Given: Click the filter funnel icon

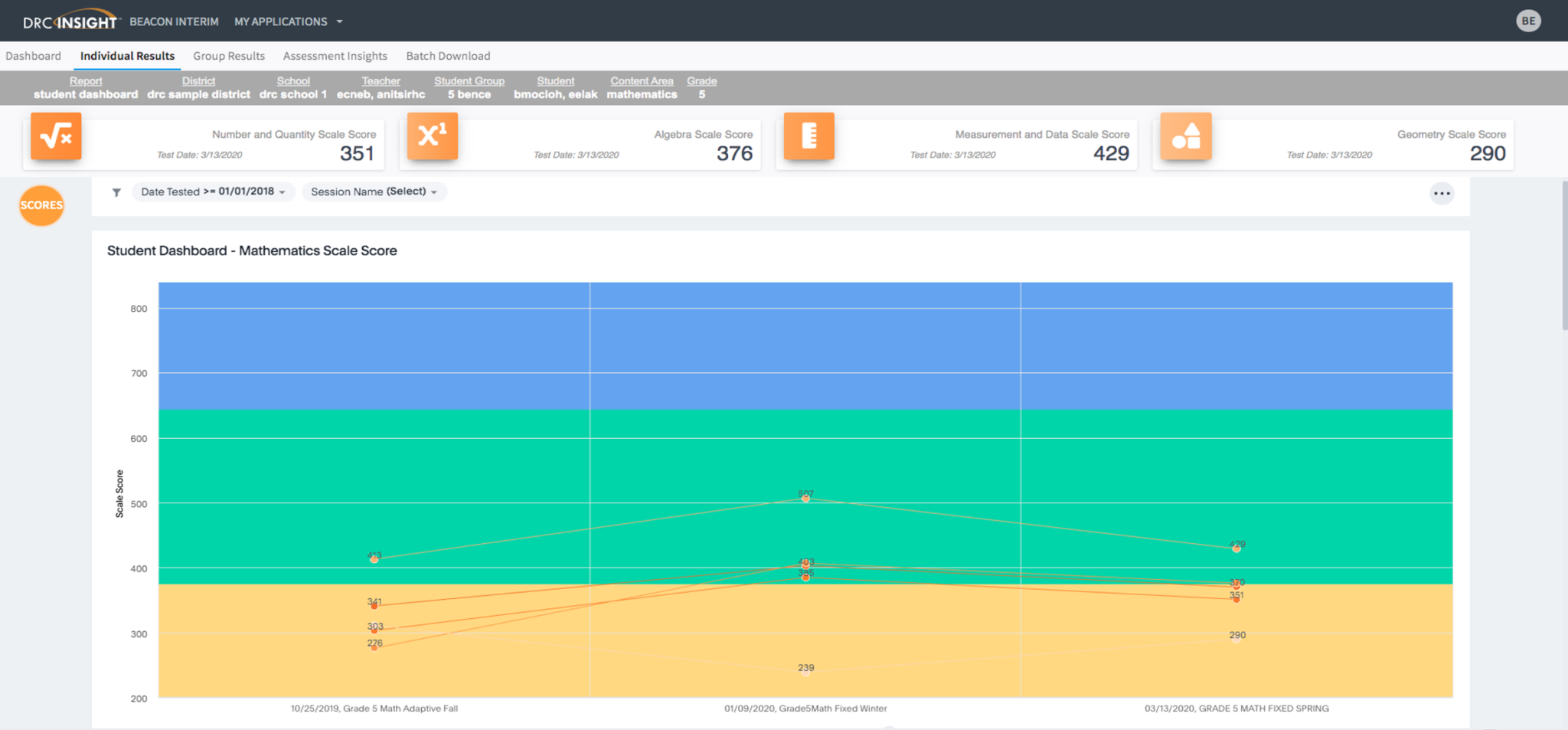Looking at the screenshot, I should (116, 192).
